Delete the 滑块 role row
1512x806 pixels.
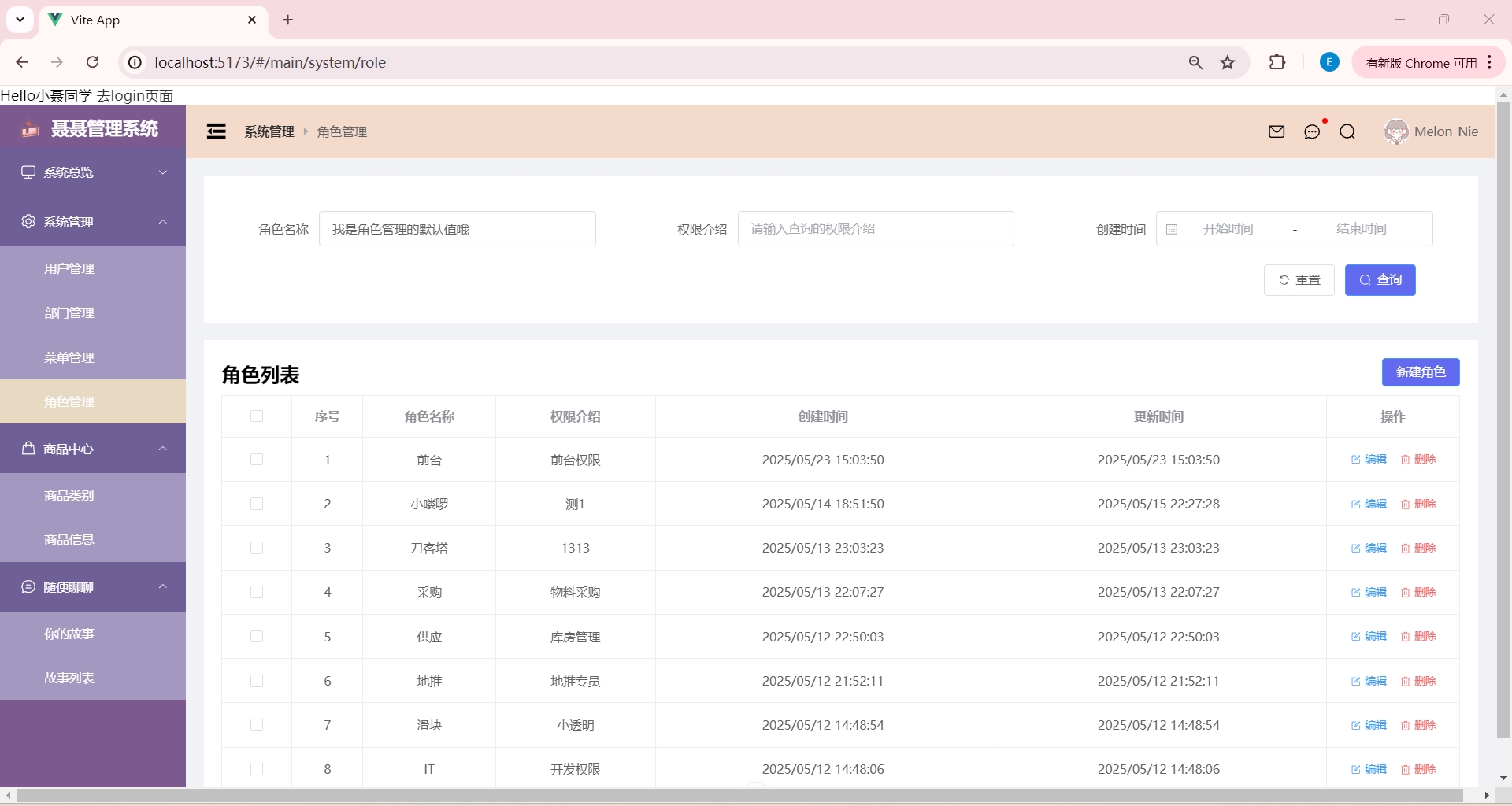[x=1418, y=725]
